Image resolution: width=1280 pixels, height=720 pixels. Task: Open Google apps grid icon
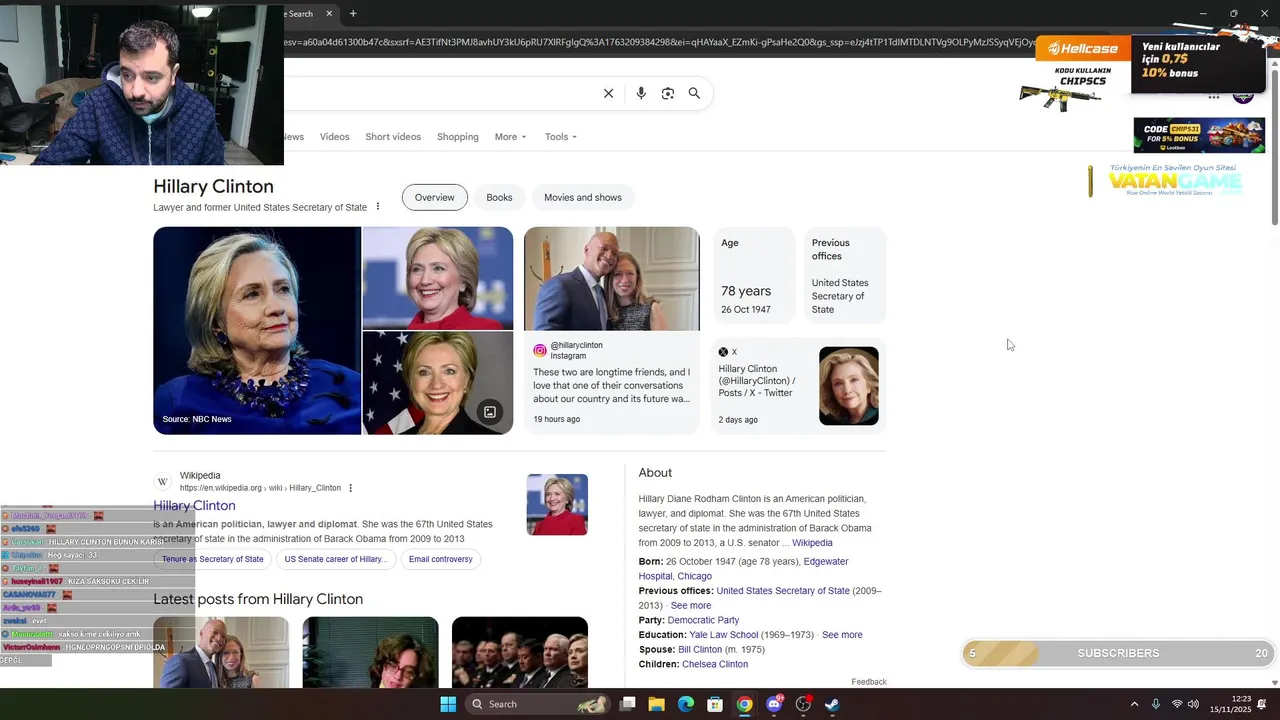pyautogui.click(x=1214, y=97)
